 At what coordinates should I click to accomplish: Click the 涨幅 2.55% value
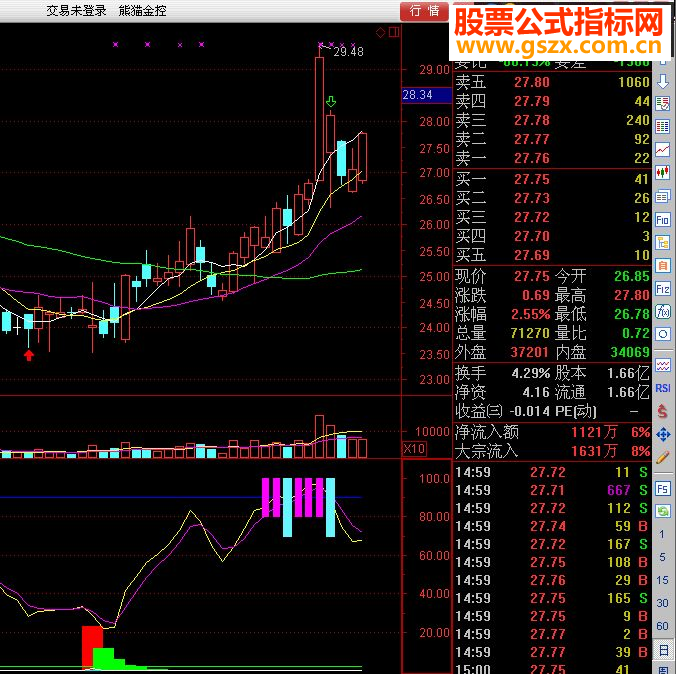click(531, 314)
